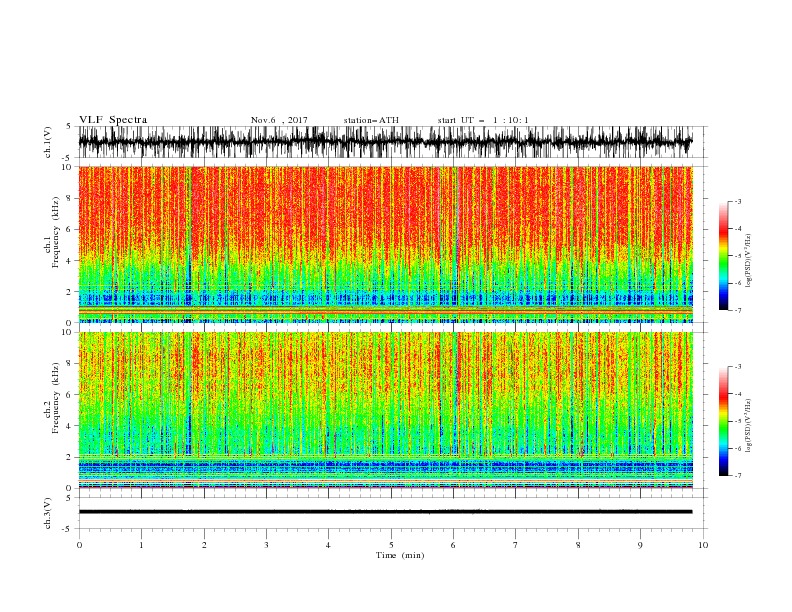Click the "-7" tick on ch.1 colorbar

click(x=738, y=310)
